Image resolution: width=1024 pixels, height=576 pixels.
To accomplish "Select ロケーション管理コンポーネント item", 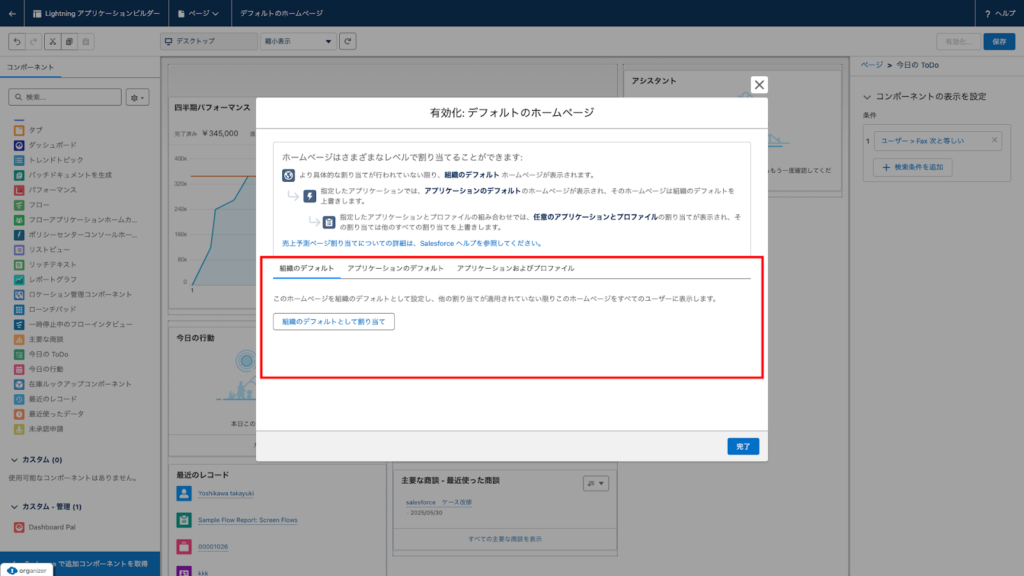I will click(72, 295).
